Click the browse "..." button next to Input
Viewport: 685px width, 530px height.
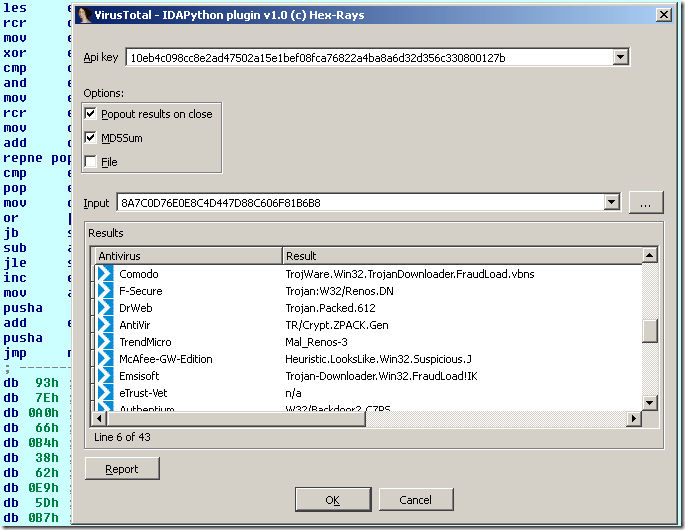click(x=646, y=203)
